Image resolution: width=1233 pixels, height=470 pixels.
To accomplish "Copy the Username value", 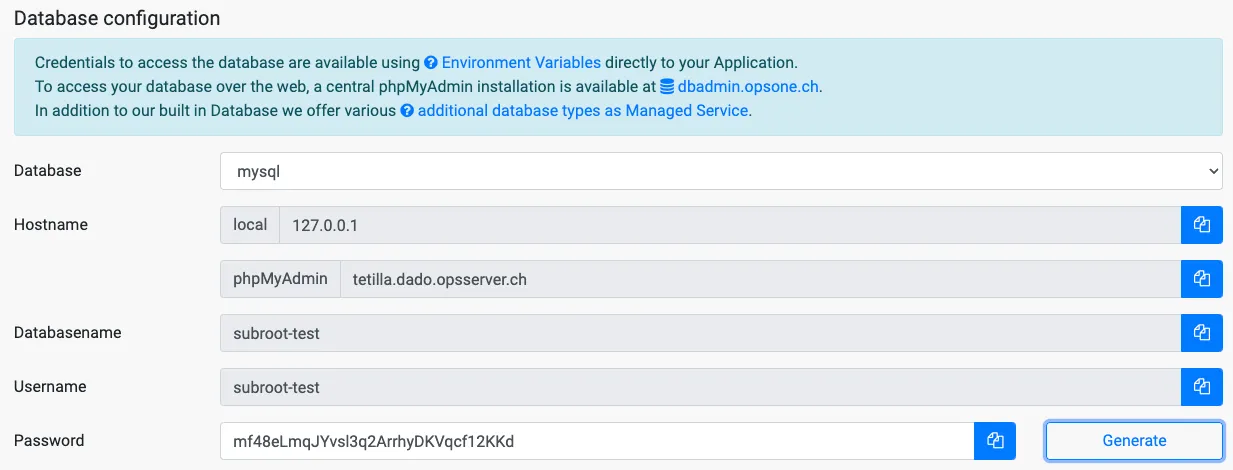I will (1202, 387).
